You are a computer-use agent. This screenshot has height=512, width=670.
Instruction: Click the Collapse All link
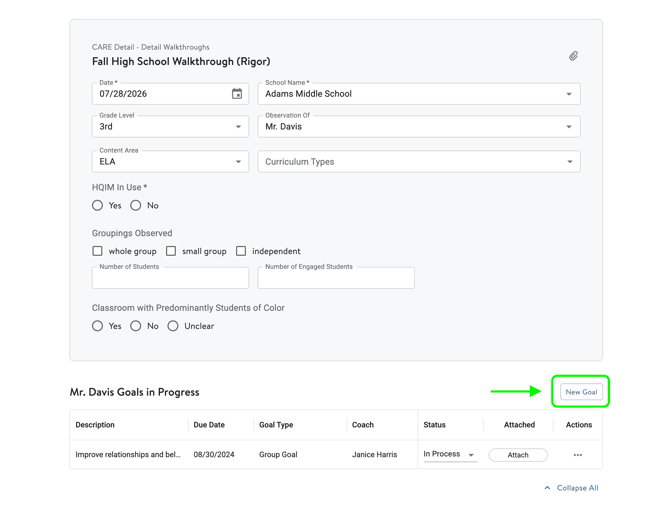577,488
